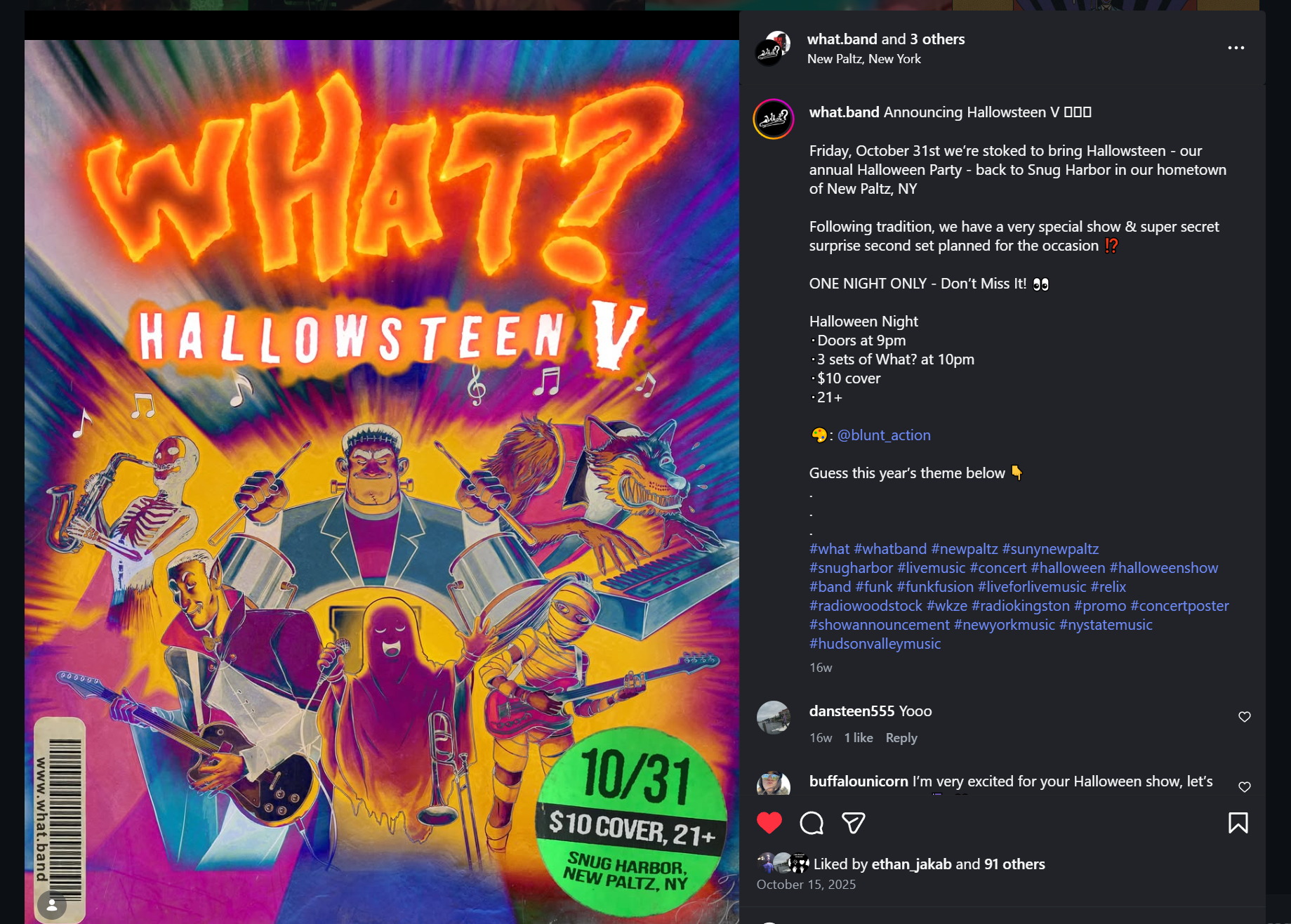
Task: Unlike the post with the red heart
Action: tap(769, 823)
